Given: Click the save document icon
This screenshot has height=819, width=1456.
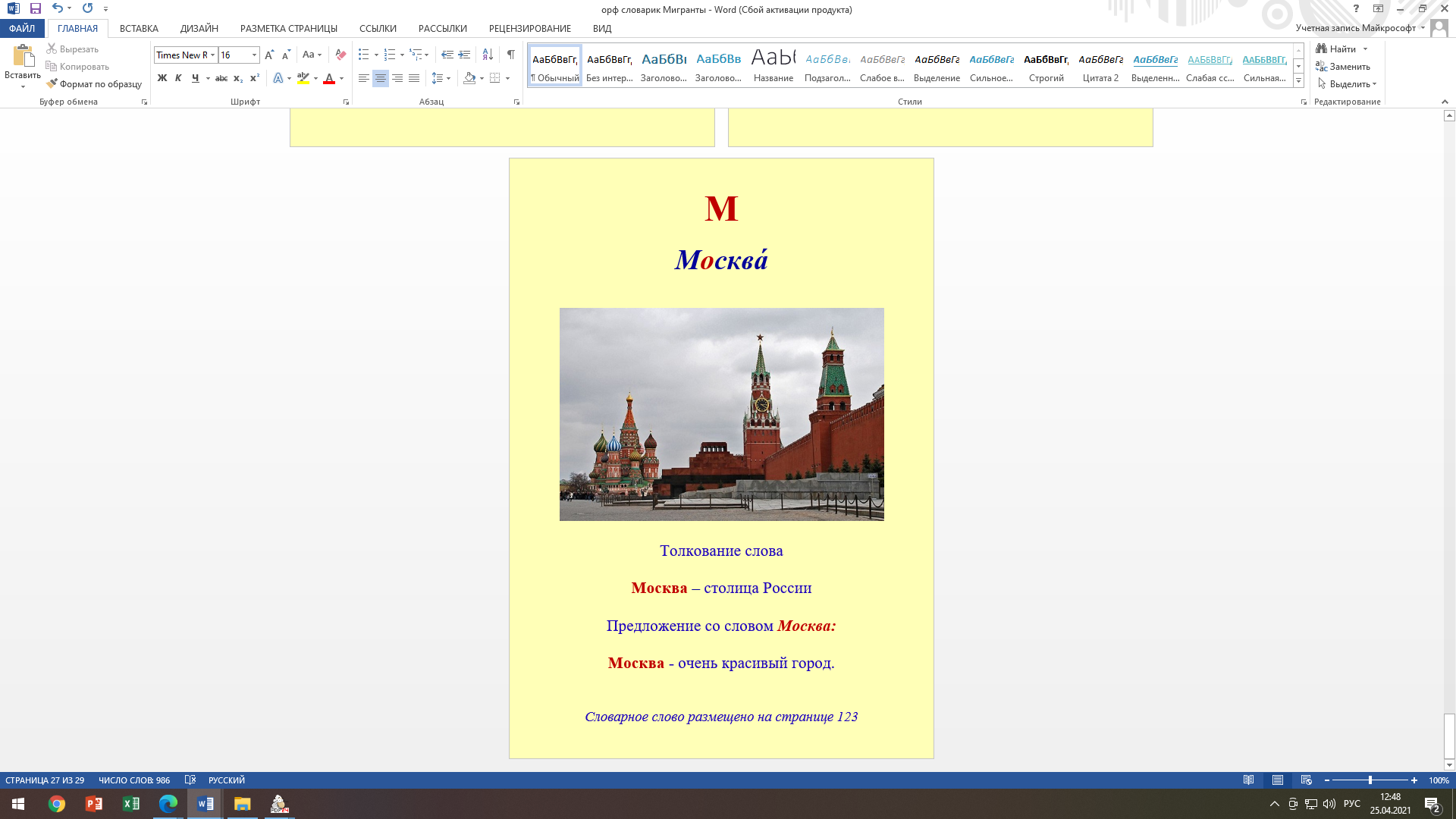Looking at the screenshot, I should (x=36, y=8).
